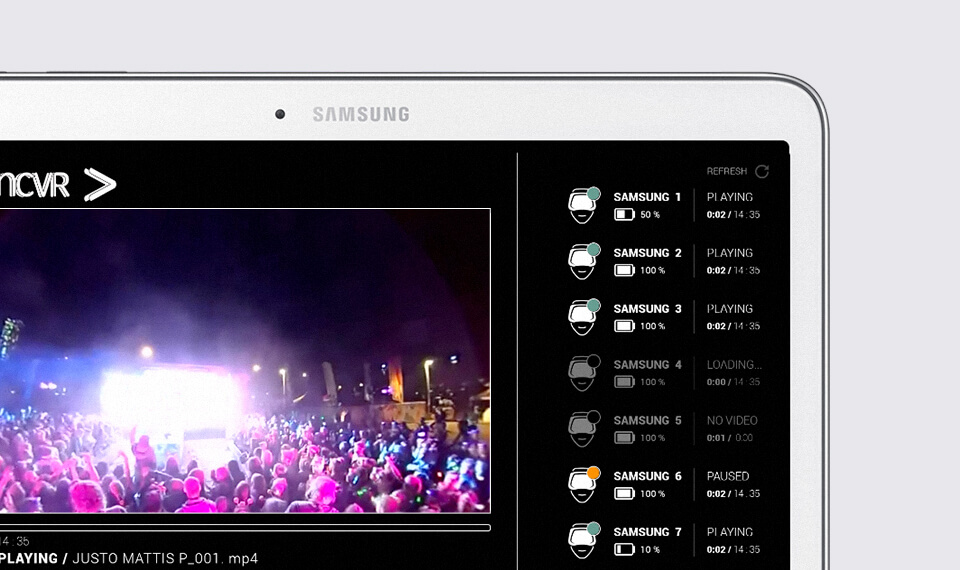Click the NO VIDEO status of Samsung 5
Screen dimensions: 960x570
pyautogui.click(x=732, y=421)
